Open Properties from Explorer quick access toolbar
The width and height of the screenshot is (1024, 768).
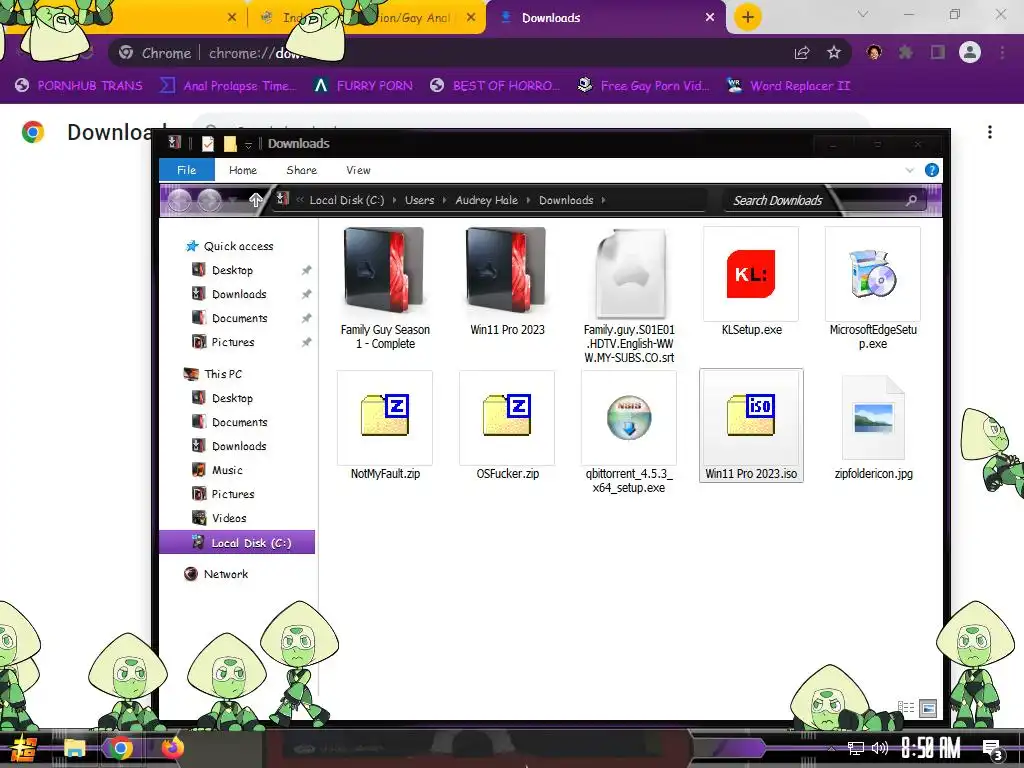click(x=208, y=144)
